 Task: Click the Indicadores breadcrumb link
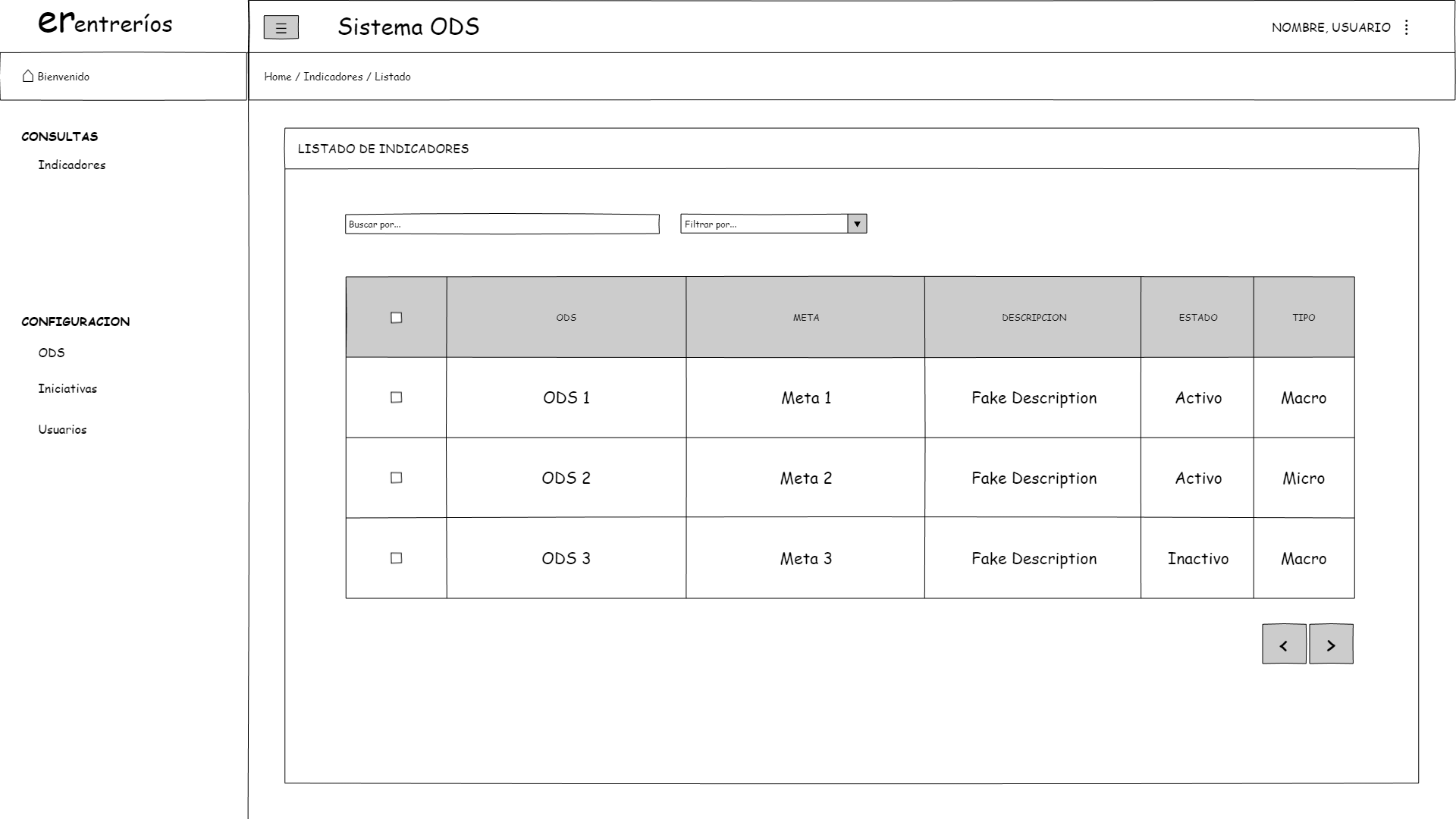333,77
